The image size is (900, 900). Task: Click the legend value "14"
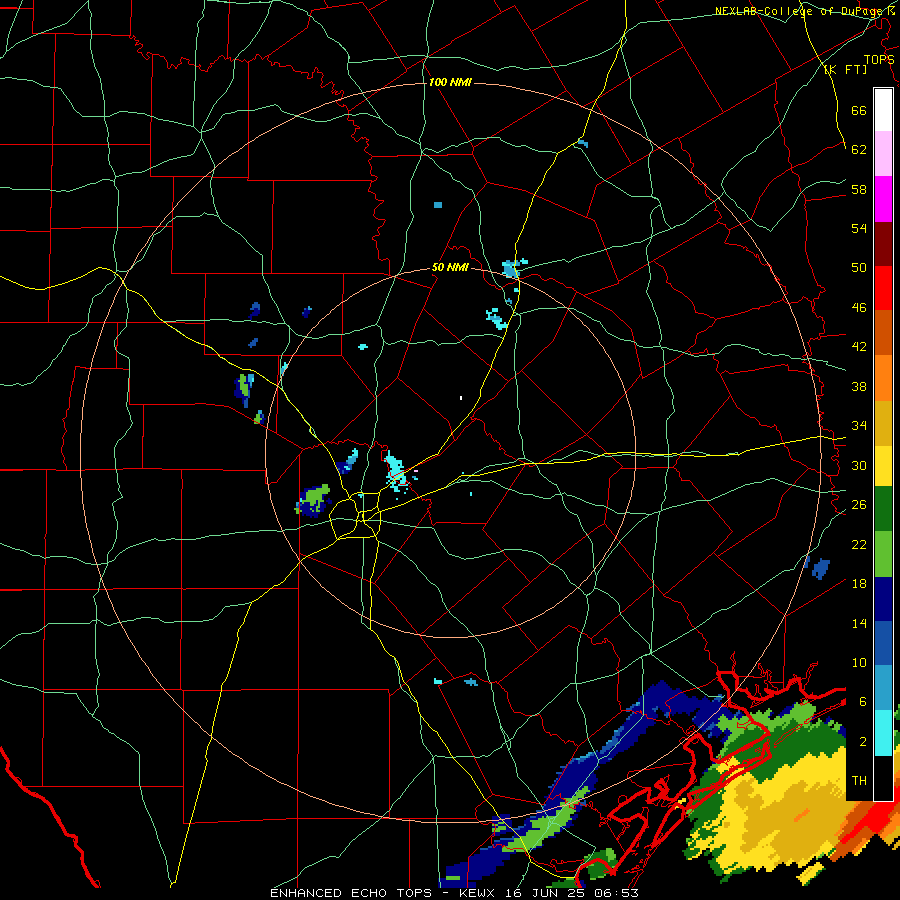(859, 623)
